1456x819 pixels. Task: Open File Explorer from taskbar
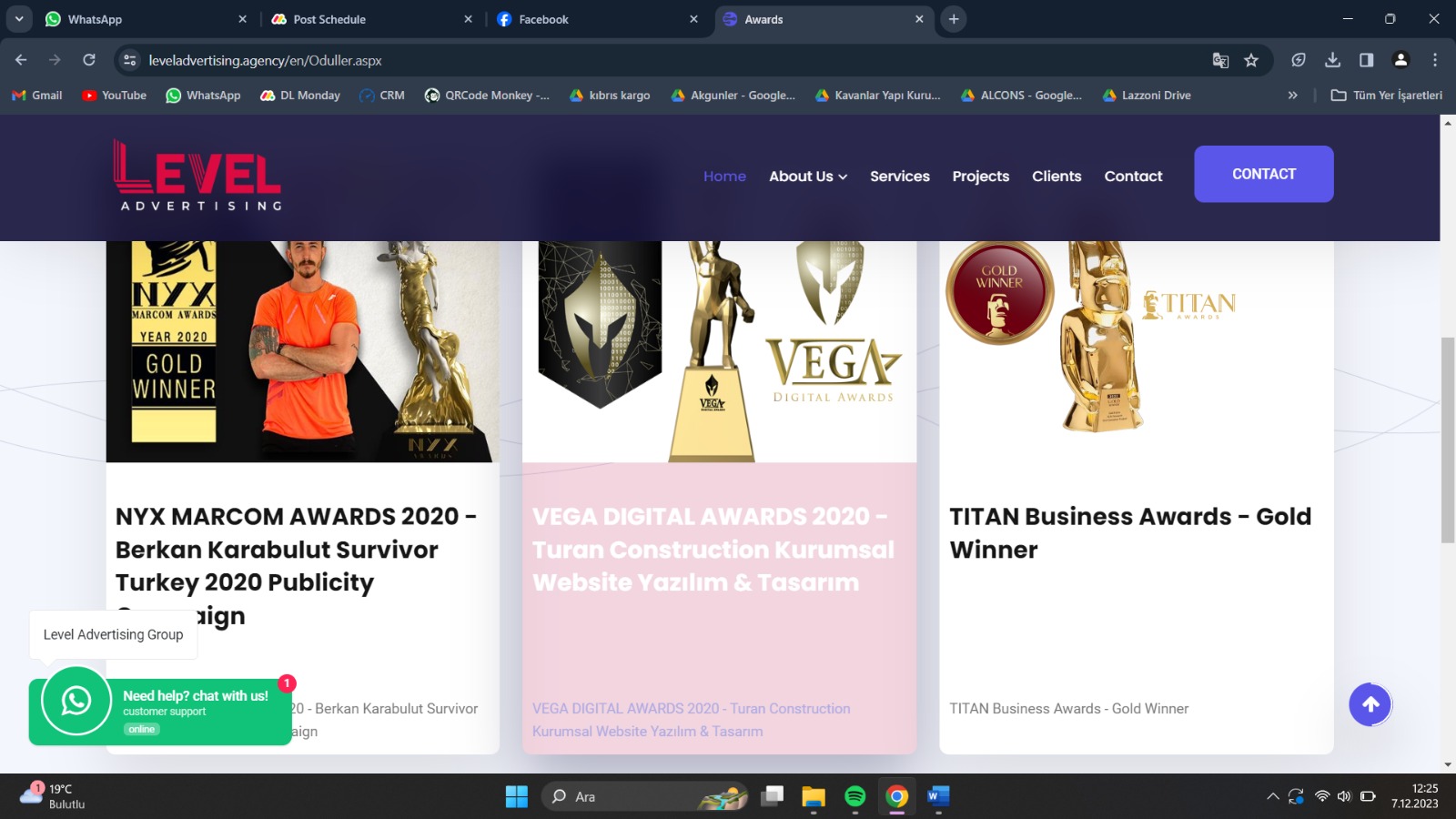813,797
